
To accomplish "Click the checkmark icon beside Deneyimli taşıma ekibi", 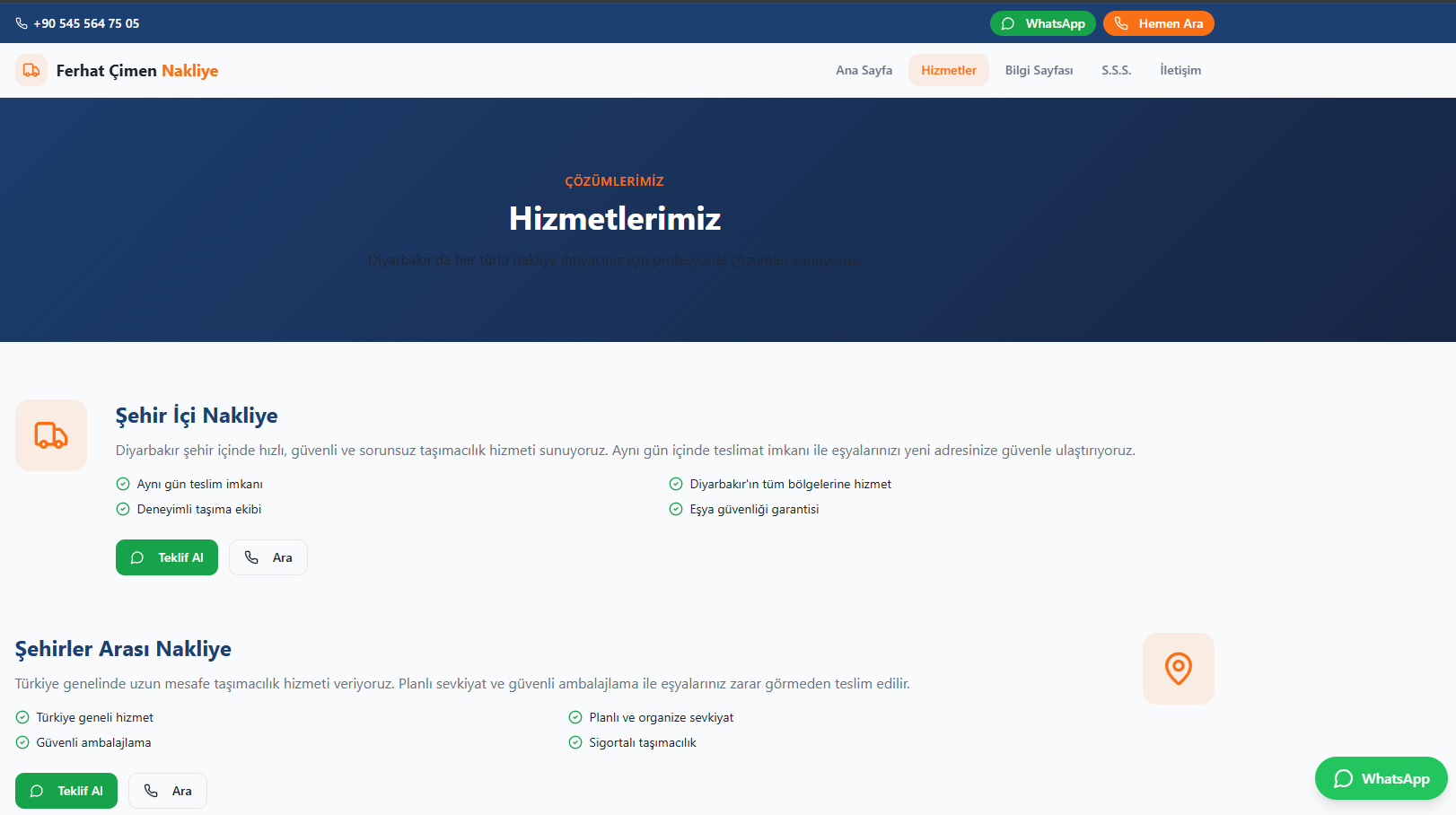I will click(123, 509).
